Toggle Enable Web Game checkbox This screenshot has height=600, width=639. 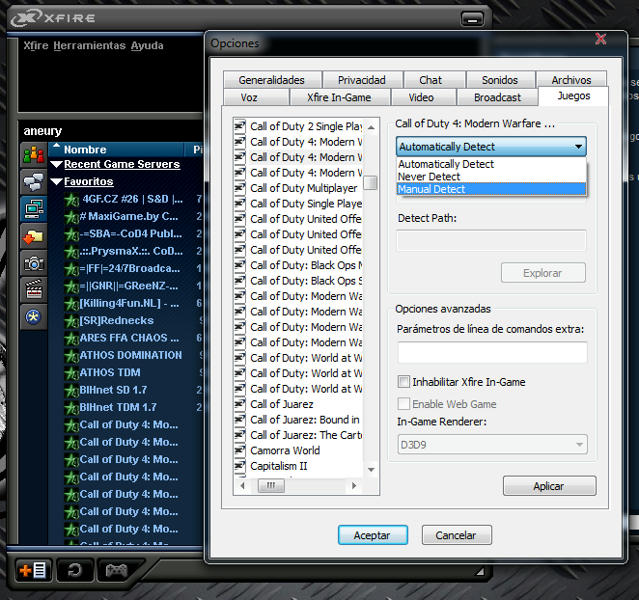click(x=403, y=404)
